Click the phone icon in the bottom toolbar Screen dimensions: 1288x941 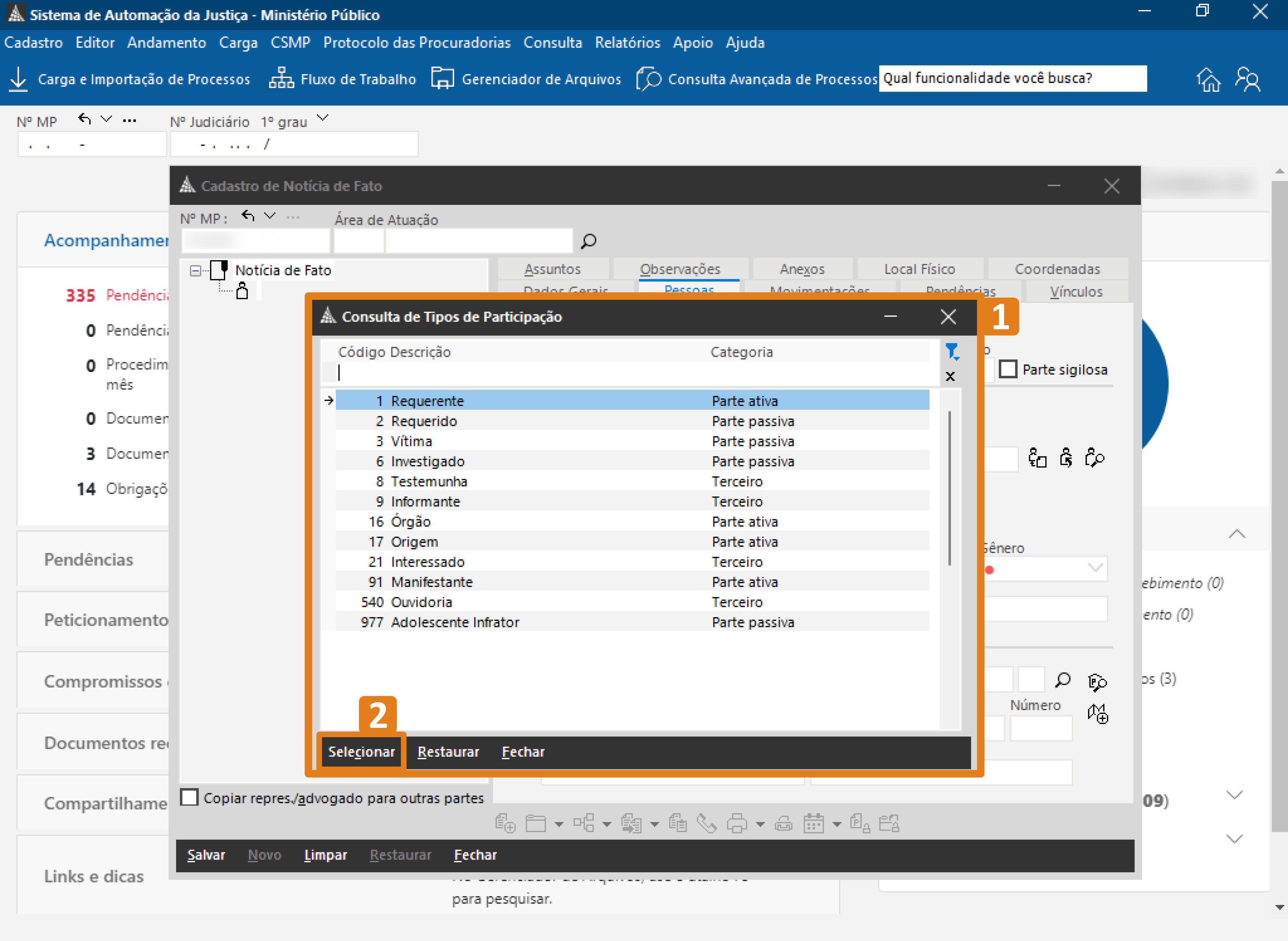(x=706, y=823)
